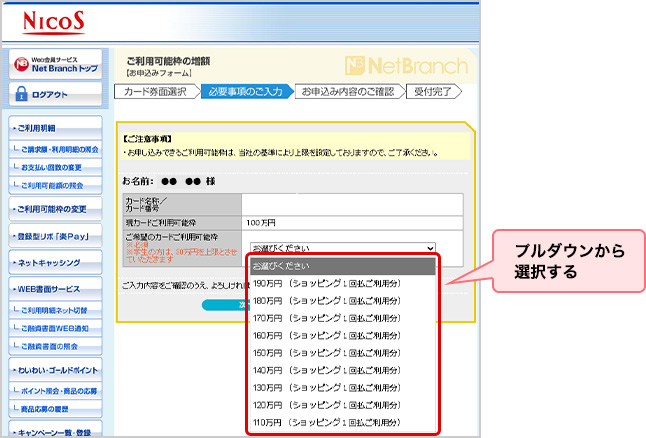Click the NetBranch watermark logo in header
The height and width of the screenshot is (438, 646).
coord(406,66)
